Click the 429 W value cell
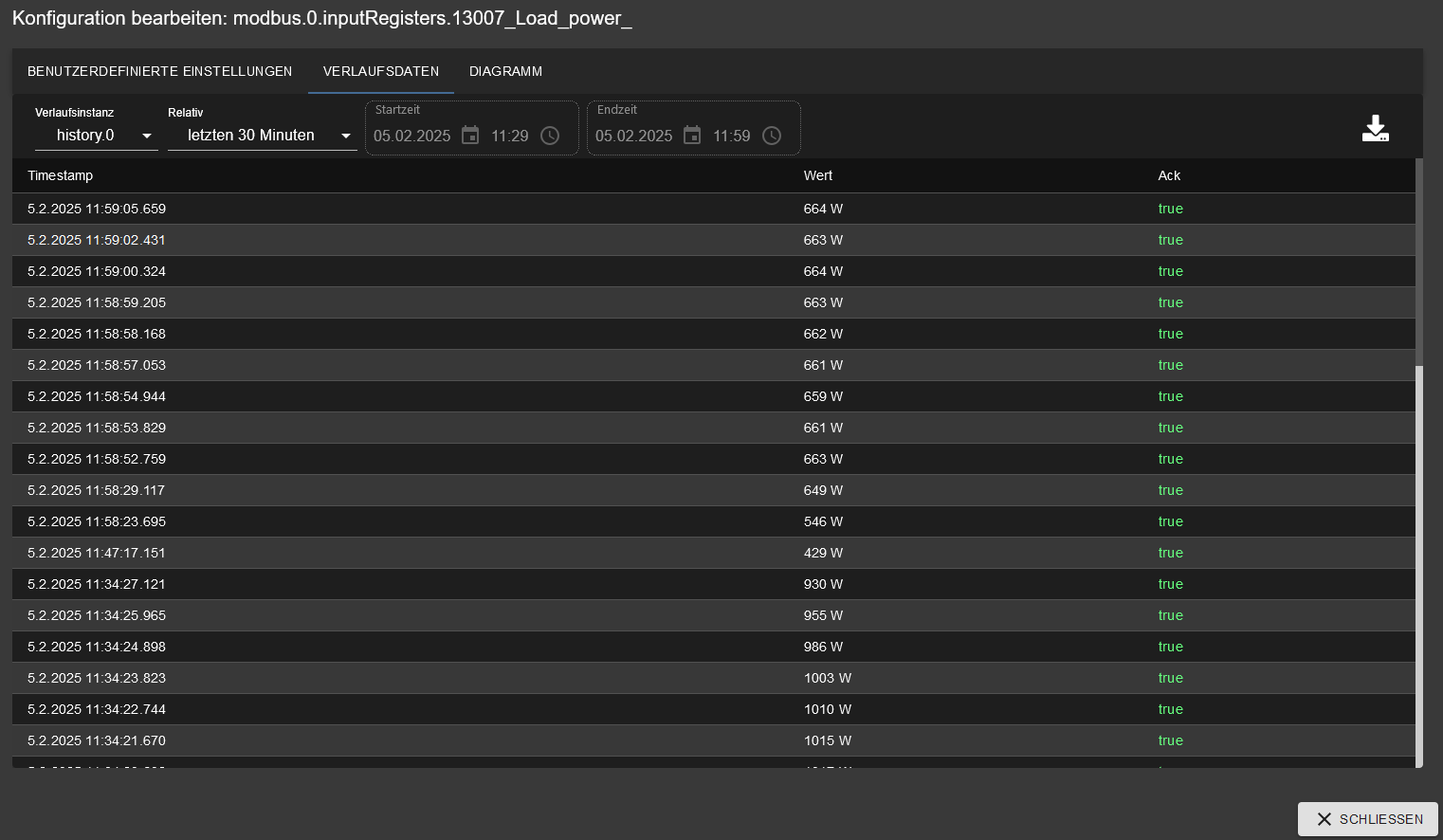 823,553
